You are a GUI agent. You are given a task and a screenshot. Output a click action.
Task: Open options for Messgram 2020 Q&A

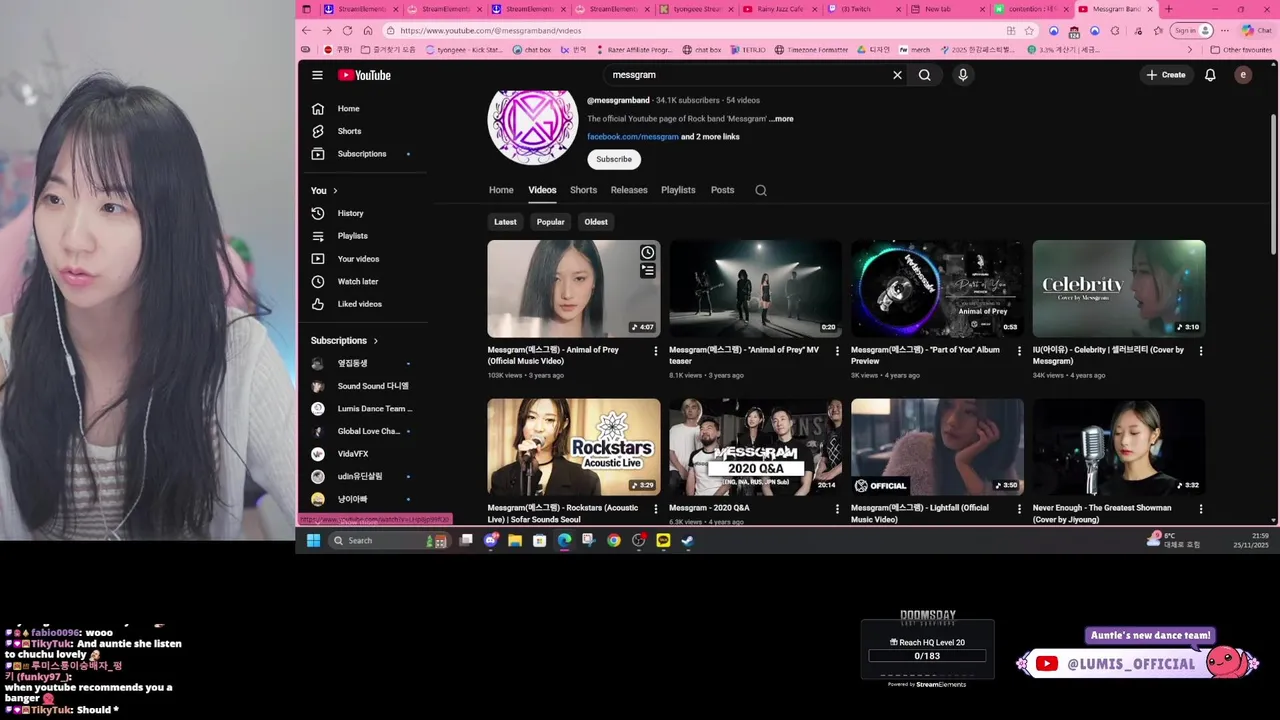(x=838, y=509)
